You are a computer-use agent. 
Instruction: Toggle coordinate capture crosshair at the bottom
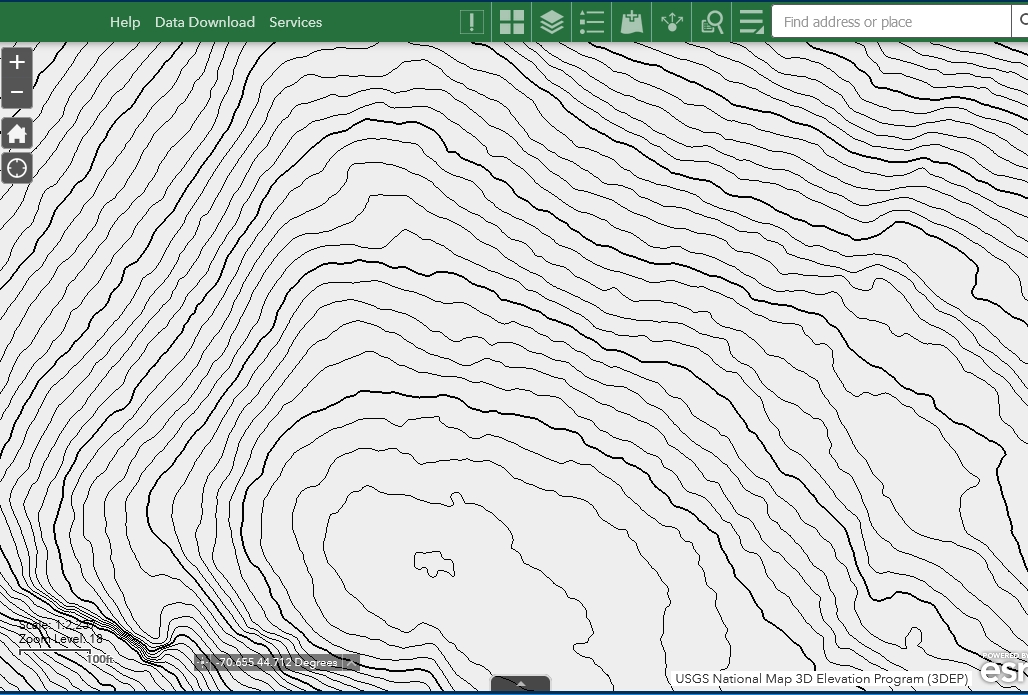(x=203, y=662)
